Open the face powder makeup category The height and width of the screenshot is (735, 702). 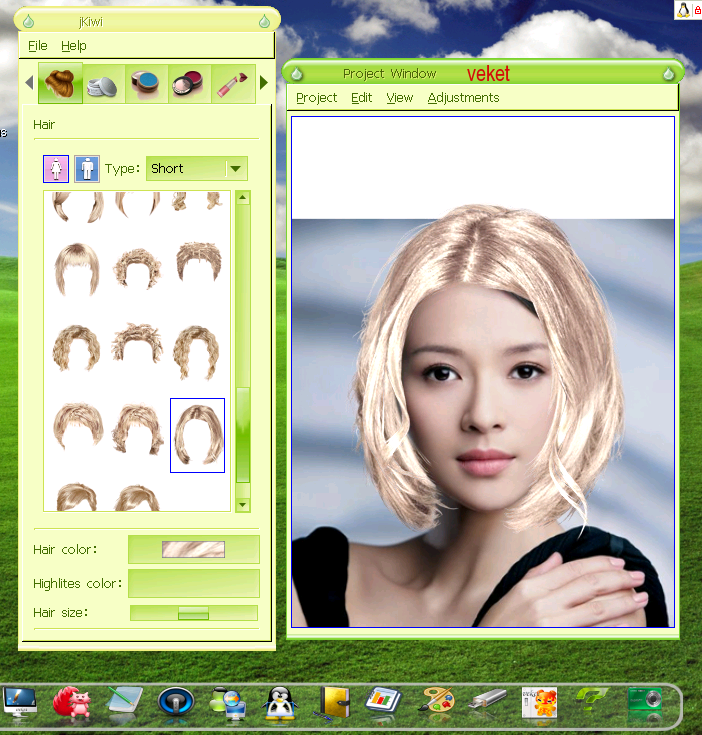coord(103,84)
